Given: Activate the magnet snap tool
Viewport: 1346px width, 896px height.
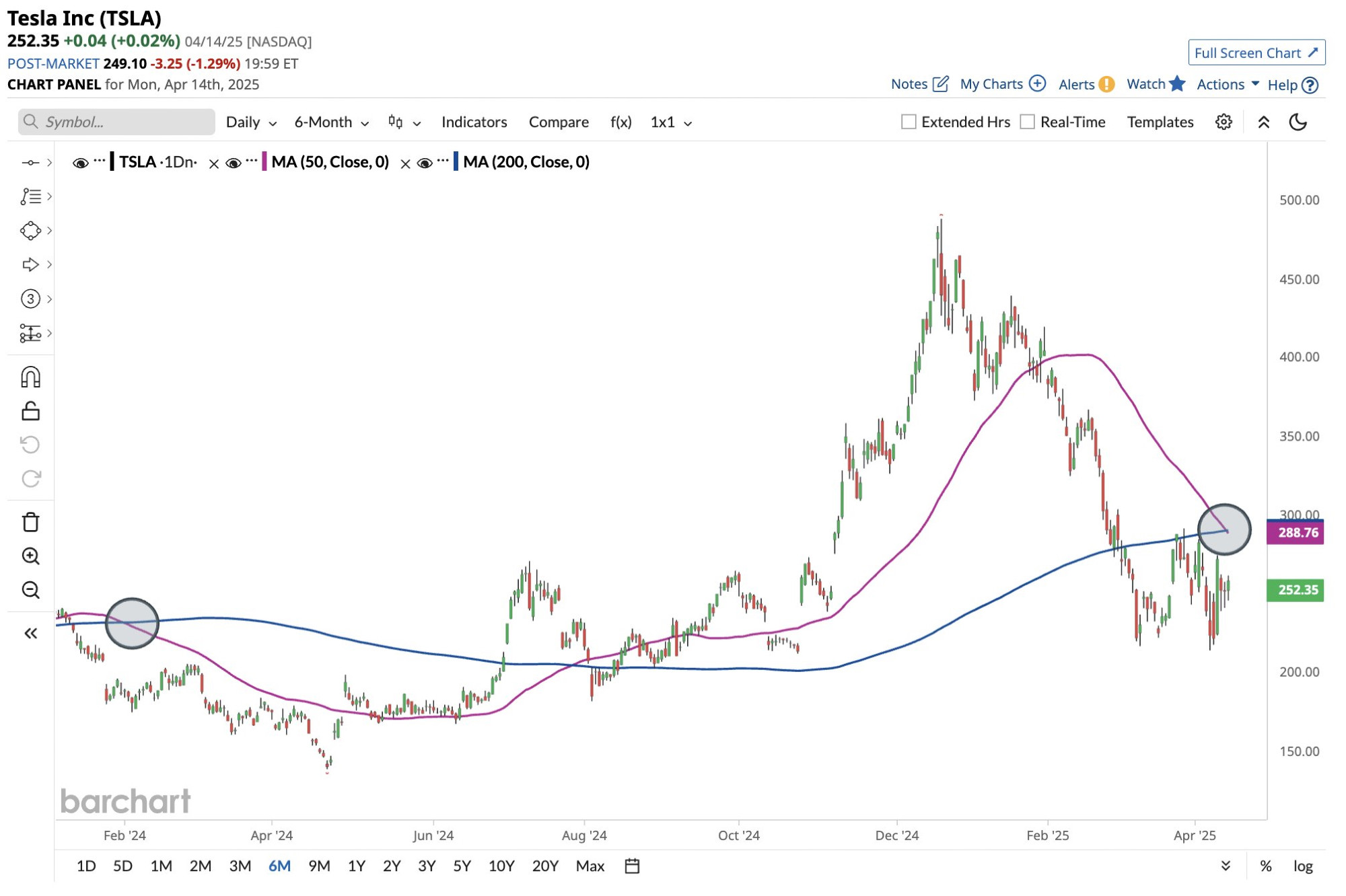Looking at the screenshot, I should (x=31, y=377).
